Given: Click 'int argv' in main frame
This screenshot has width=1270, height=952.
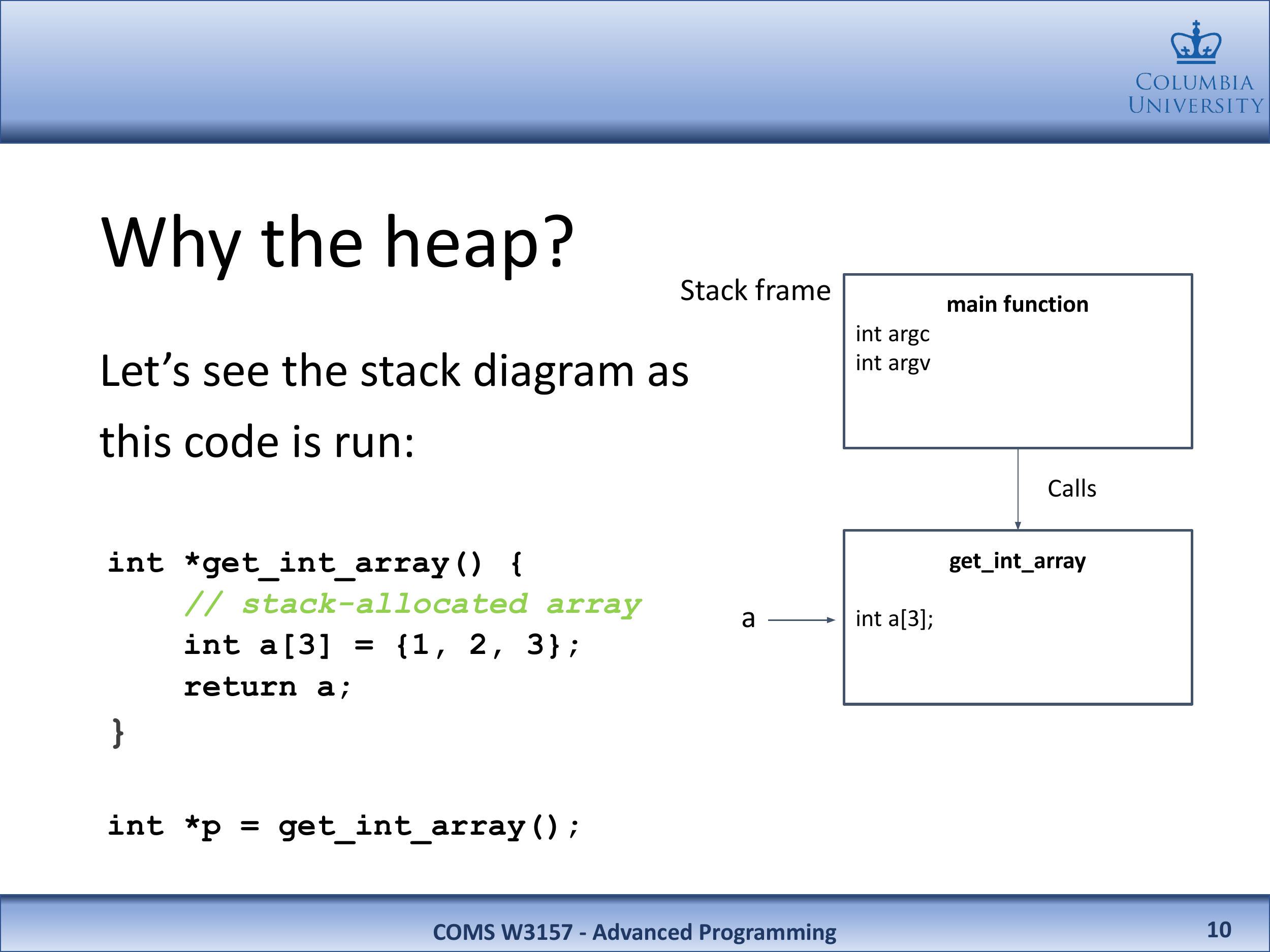Looking at the screenshot, I should pyautogui.click(x=892, y=363).
